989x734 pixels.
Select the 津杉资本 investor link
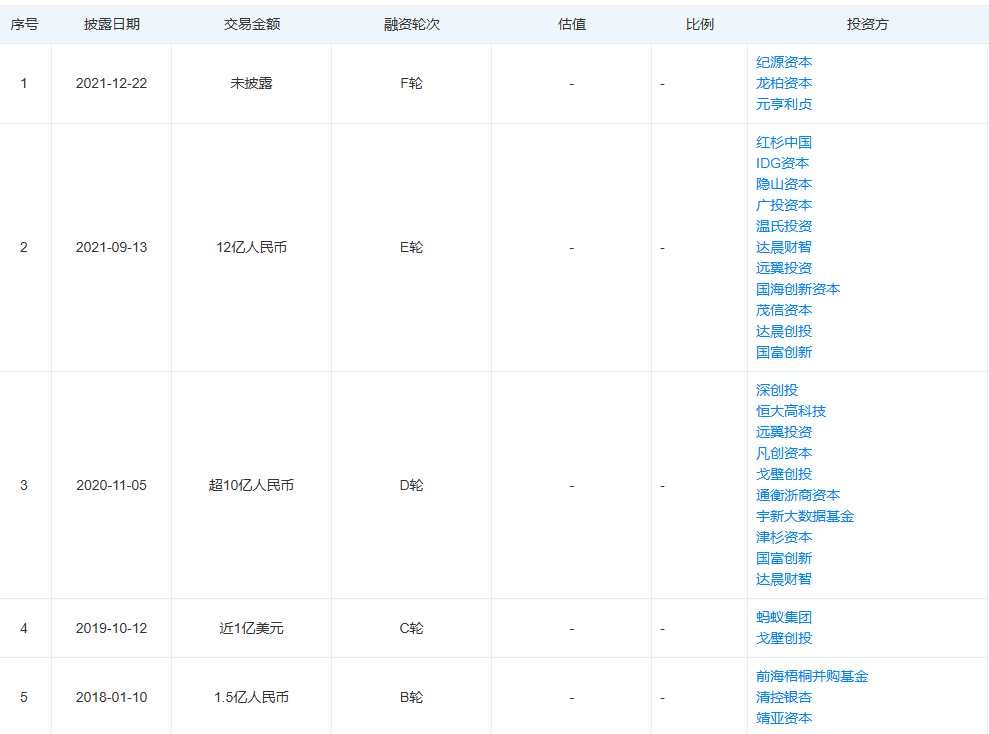tap(783, 537)
